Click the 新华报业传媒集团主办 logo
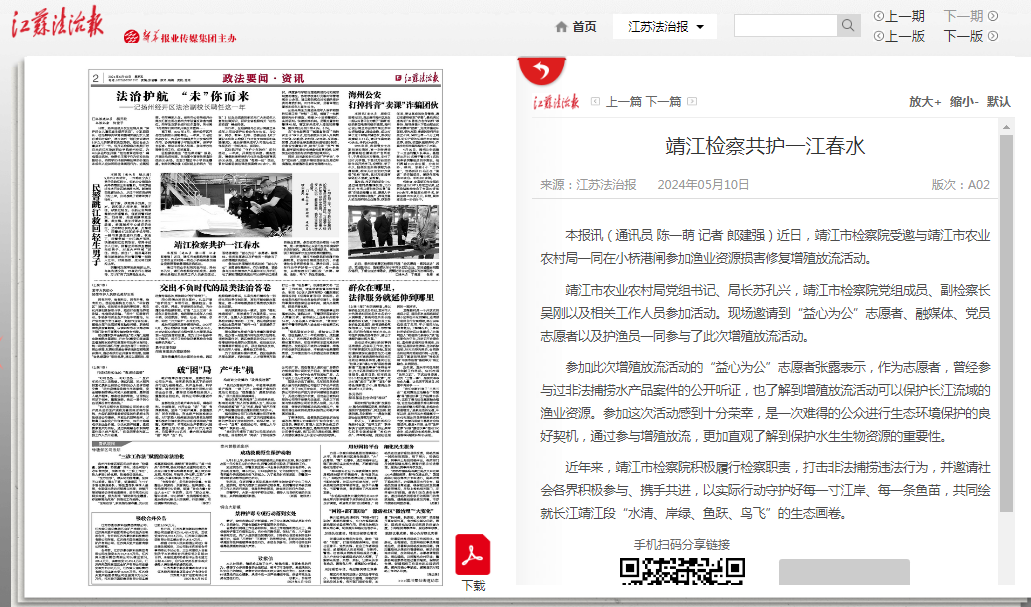This screenshot has height=607, width=1031. point(180,37)
